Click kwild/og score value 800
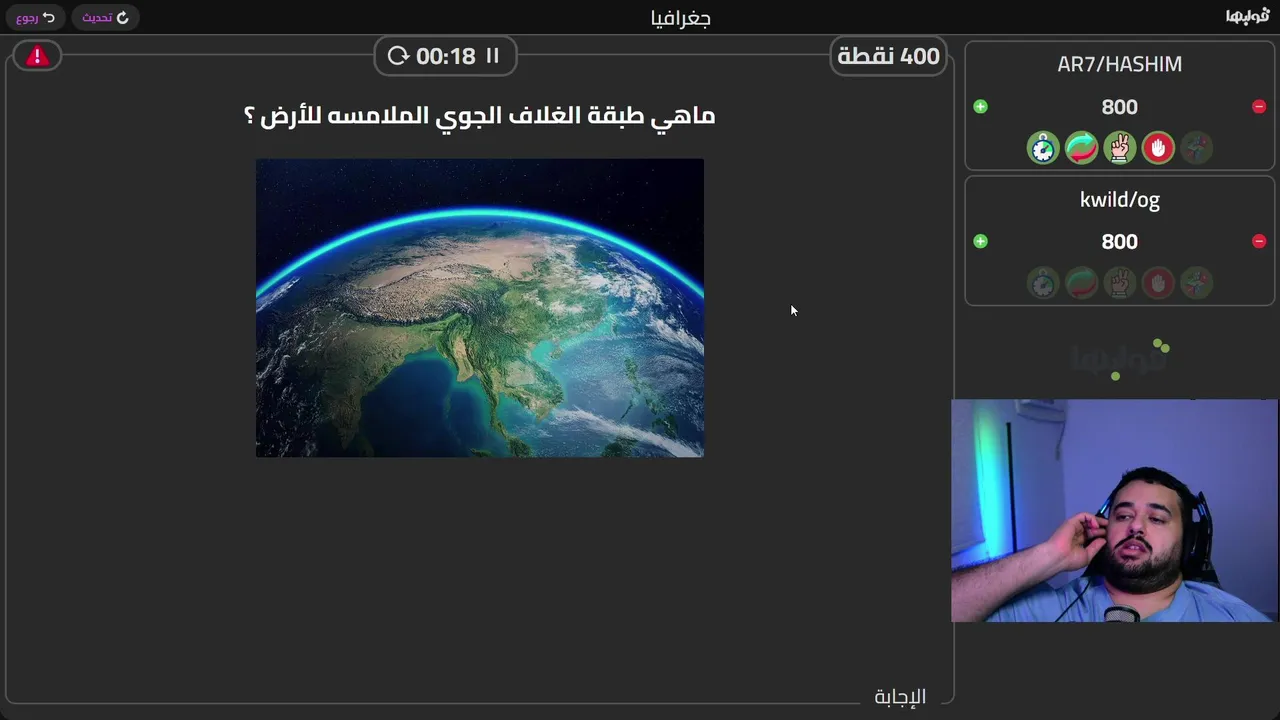Viewport: 1280px width, 720px height. [x=1120, y=242]
